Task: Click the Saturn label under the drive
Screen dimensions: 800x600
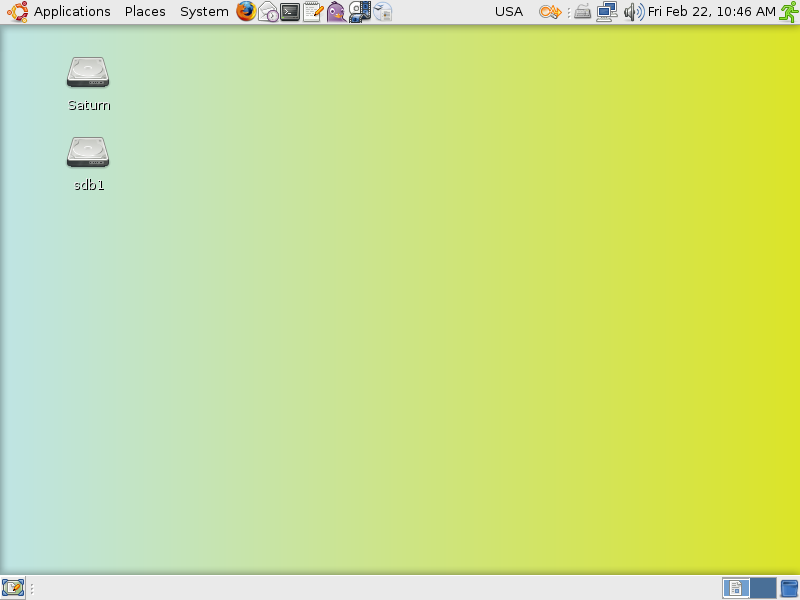Action: pyautogui.click(x=89, y=105)
